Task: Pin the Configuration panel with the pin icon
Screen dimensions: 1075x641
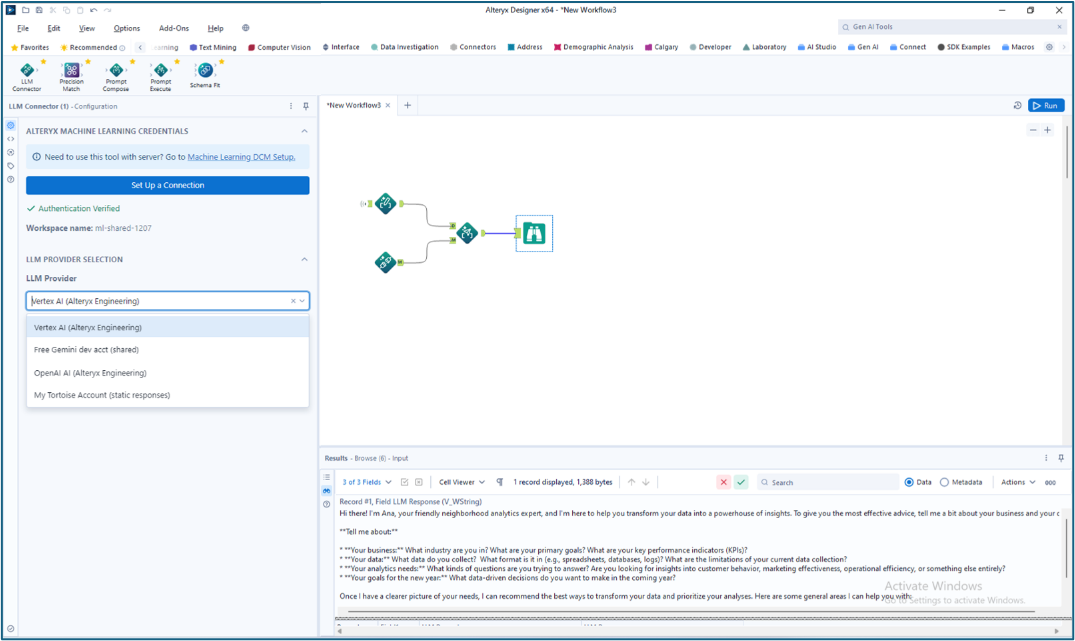Action: click(x=307, y=105)
